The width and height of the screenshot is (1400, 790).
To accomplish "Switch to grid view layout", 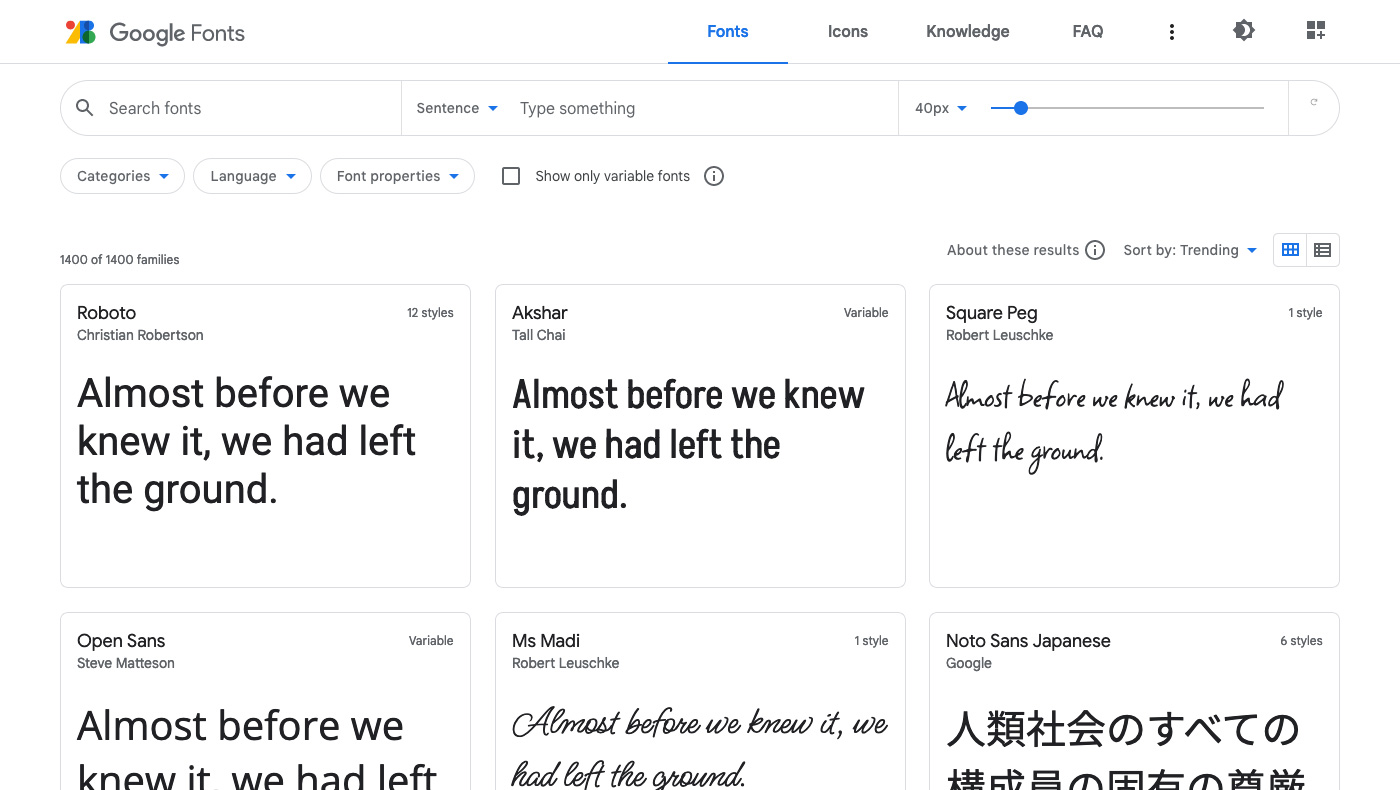I will click(x=1290, y=250).
